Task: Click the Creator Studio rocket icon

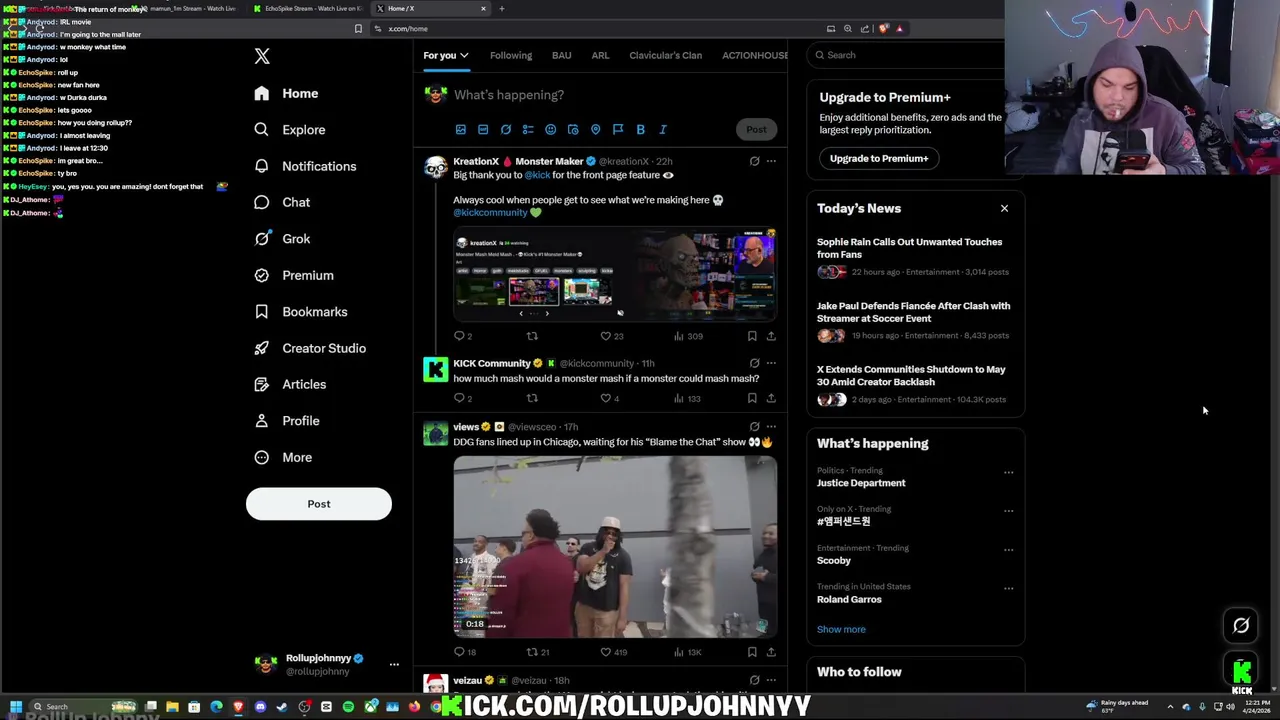Action: point(261,348)
